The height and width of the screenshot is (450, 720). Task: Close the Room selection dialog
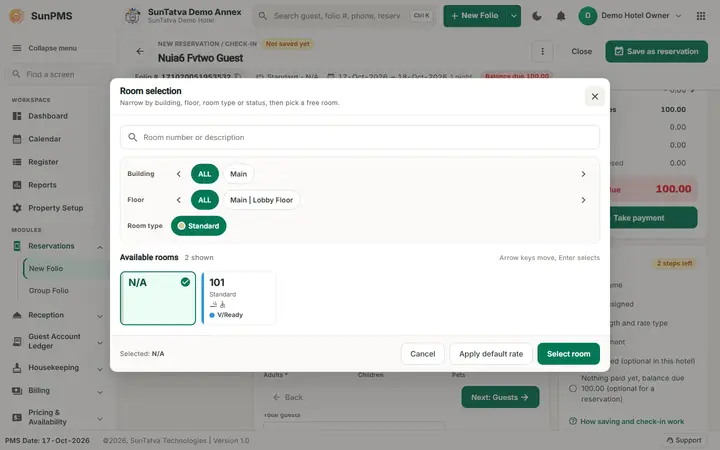tap(595, 96)
